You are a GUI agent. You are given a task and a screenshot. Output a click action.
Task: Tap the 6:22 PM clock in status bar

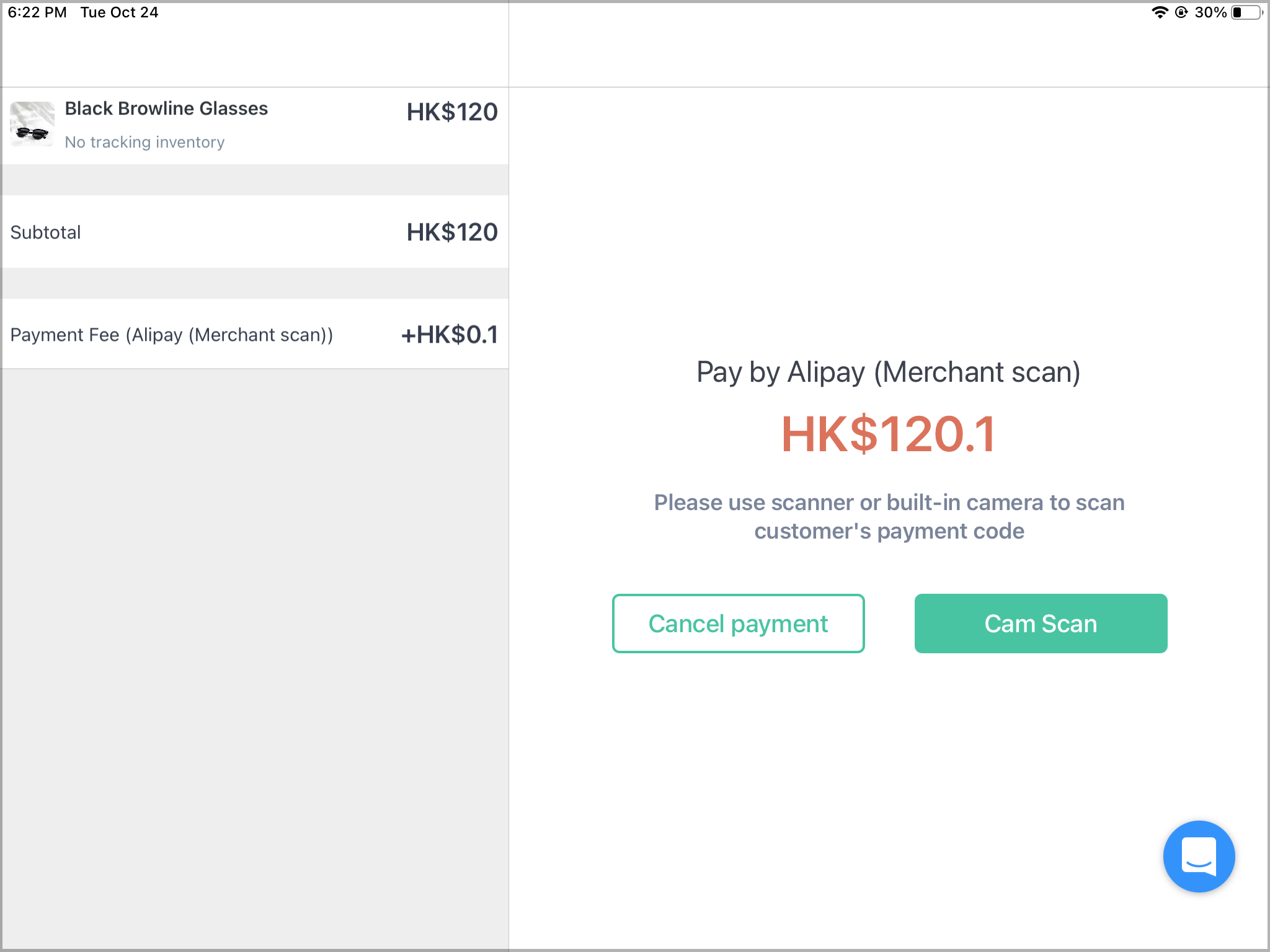[37, 12]
